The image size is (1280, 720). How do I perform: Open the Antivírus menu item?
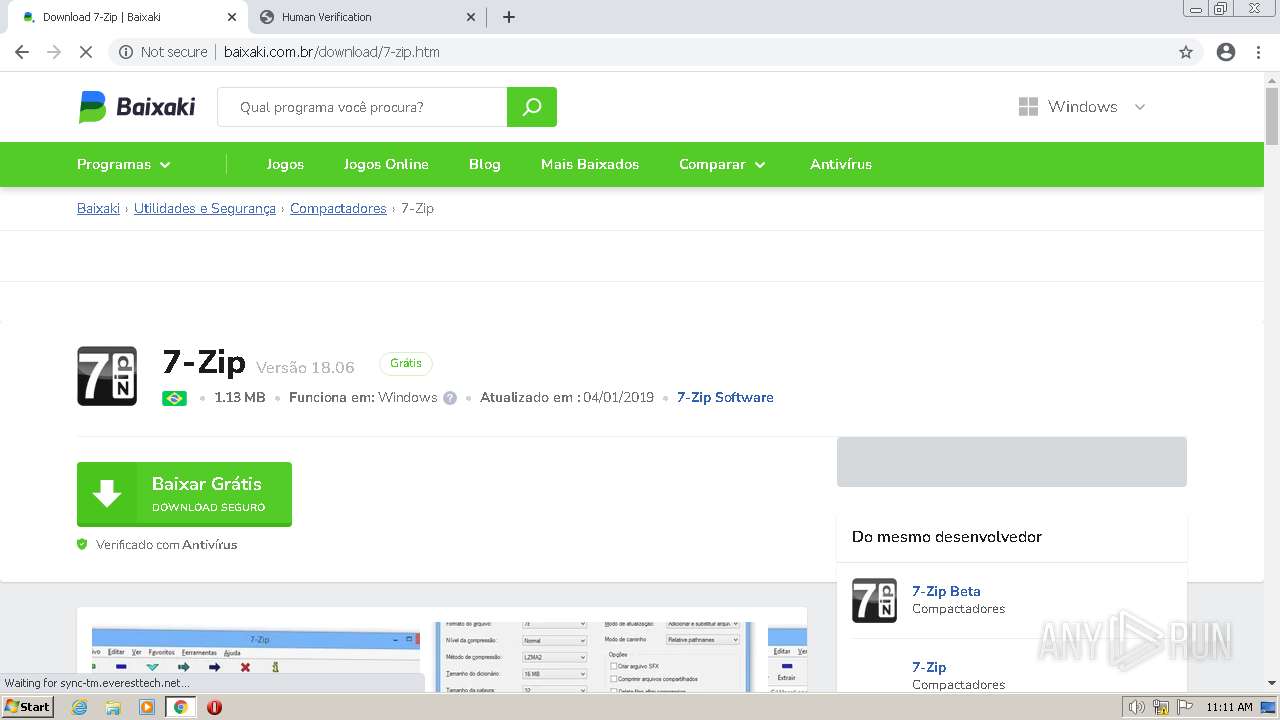coord(841,164)
